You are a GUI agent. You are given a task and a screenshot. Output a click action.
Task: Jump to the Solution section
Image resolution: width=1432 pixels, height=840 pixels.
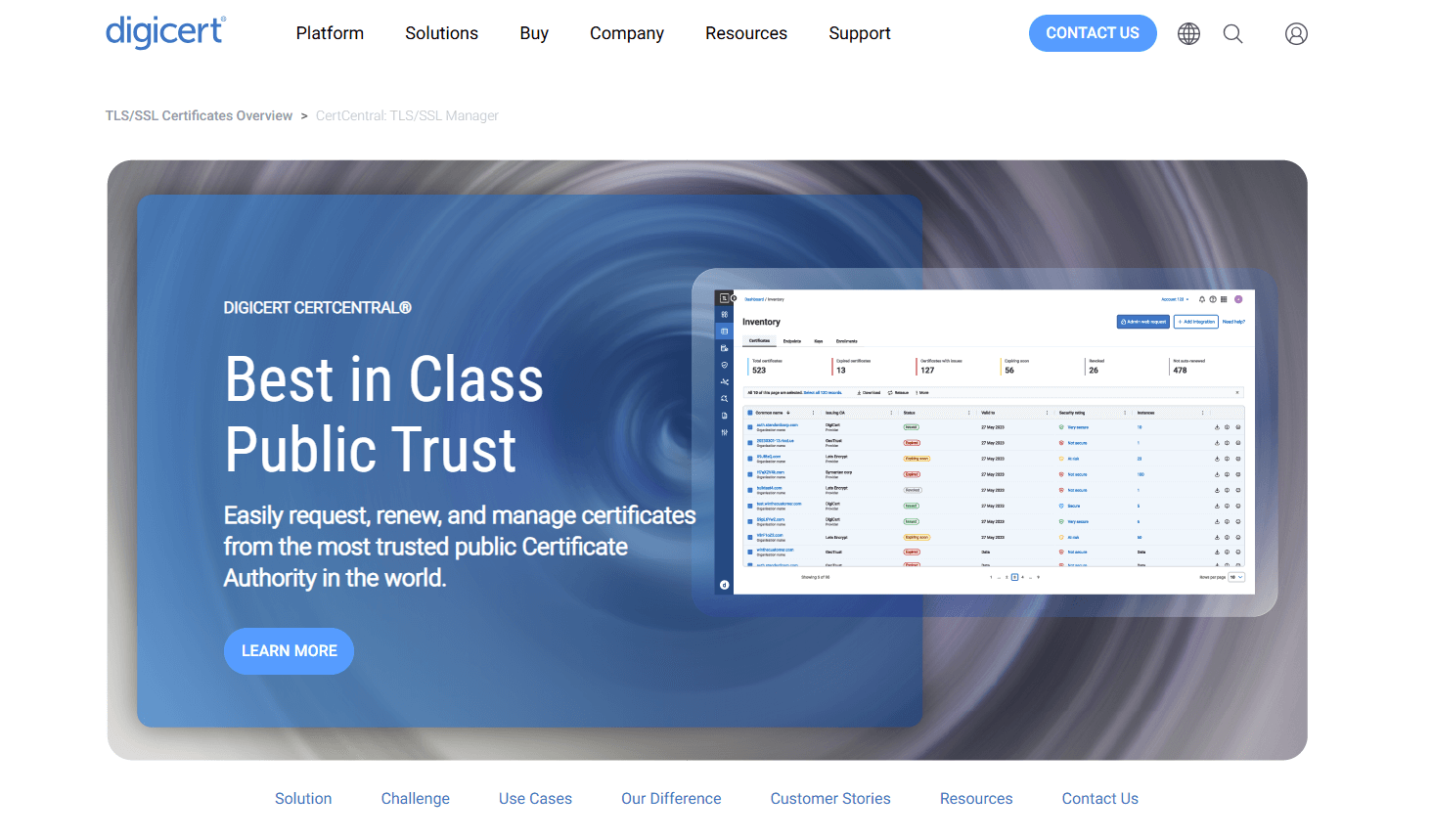[303, 799]
